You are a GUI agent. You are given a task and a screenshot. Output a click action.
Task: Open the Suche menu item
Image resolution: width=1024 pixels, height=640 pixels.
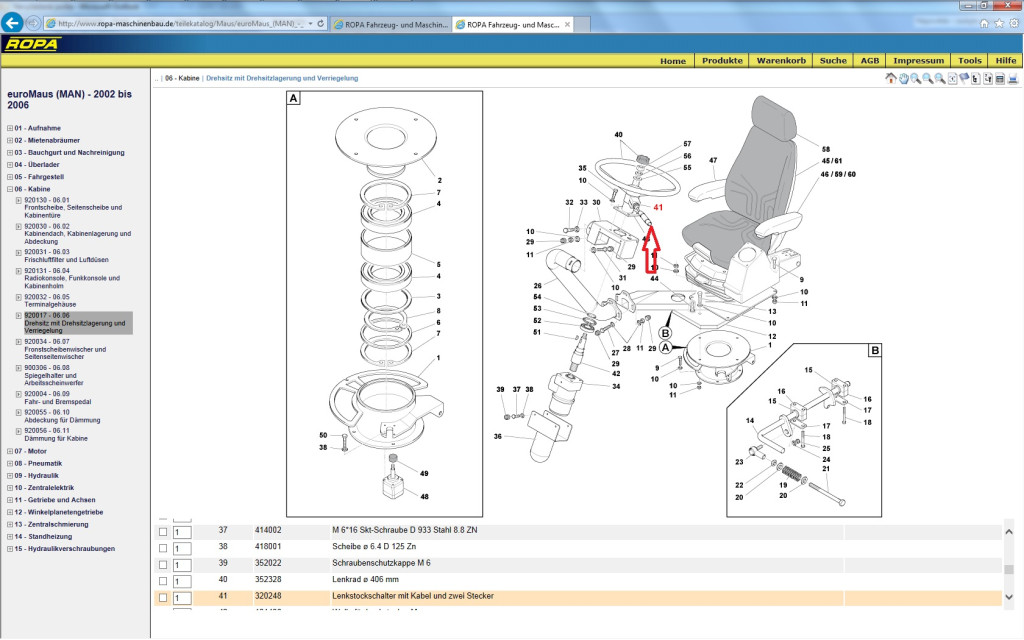pyautogui.click(x=833, y=61)
